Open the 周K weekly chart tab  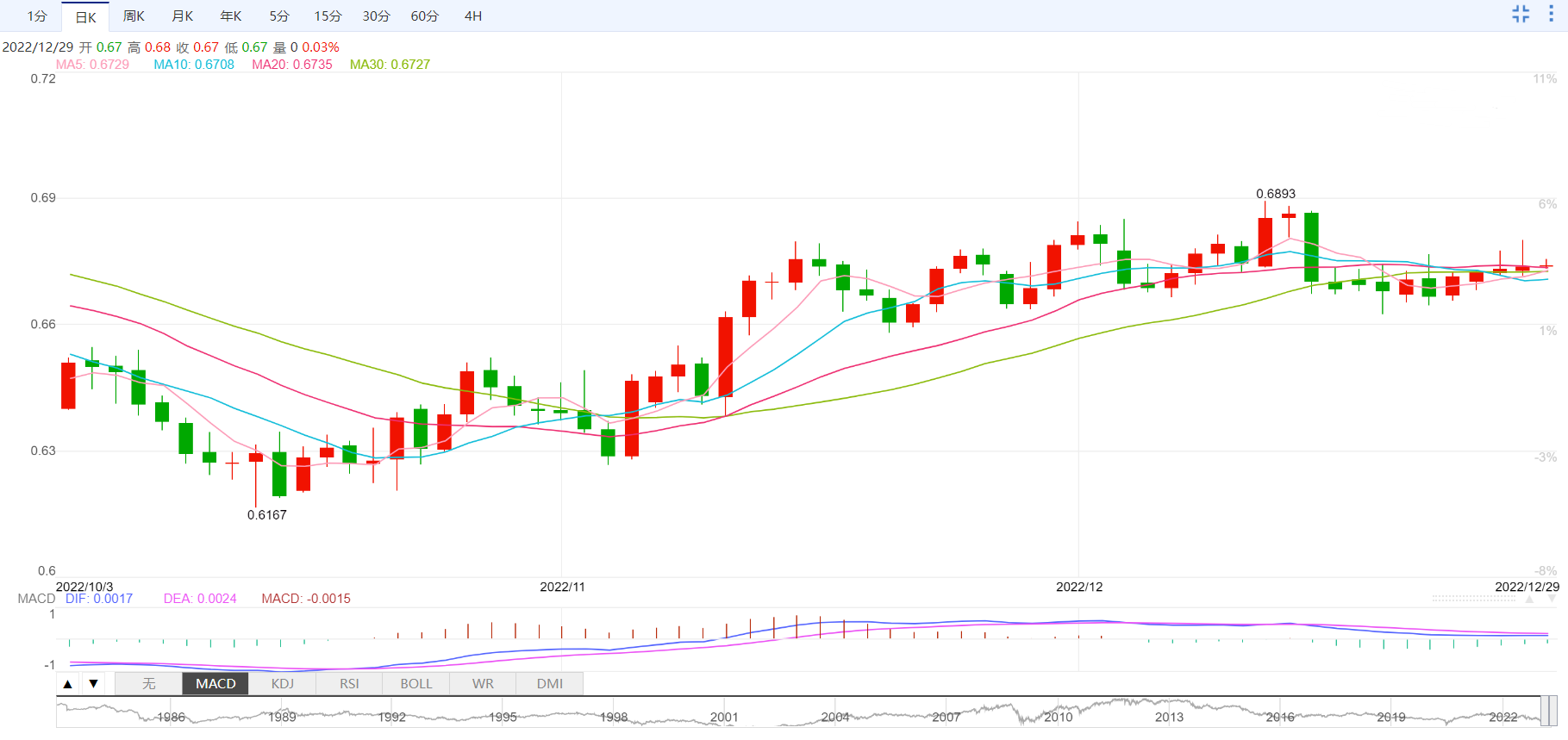tap(134, 16)
